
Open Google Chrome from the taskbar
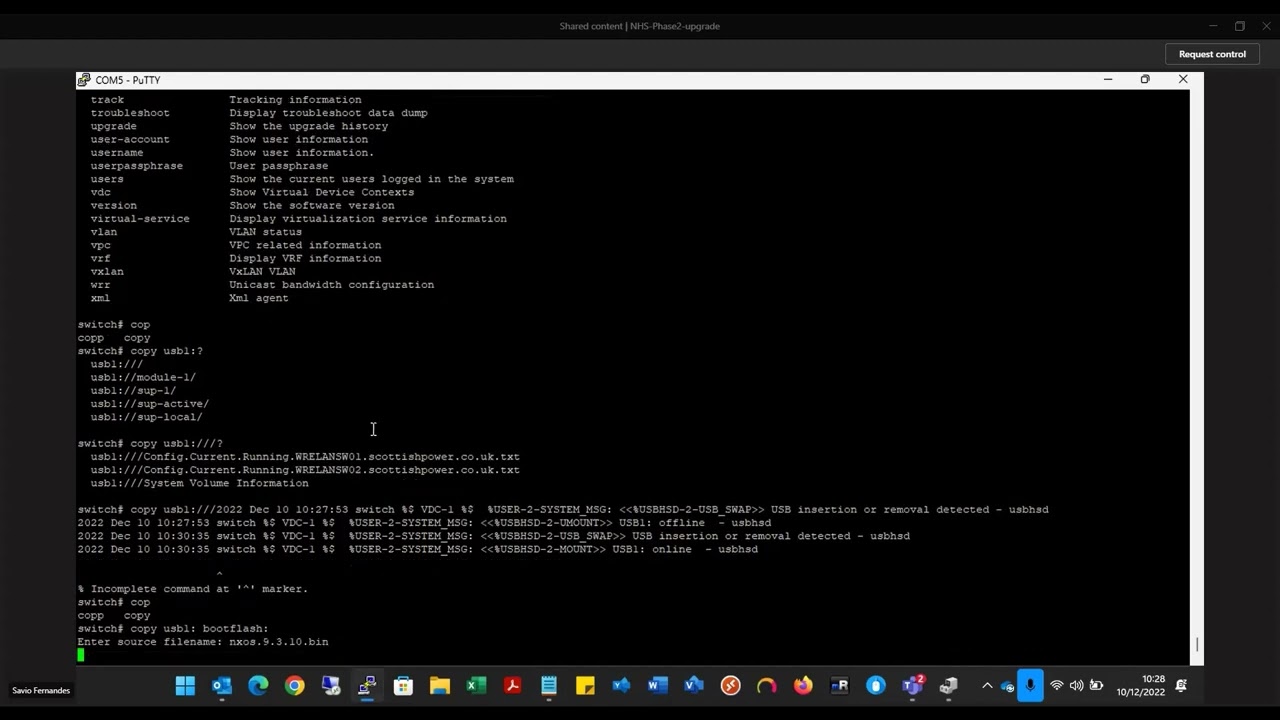click(x=294, y=685)
